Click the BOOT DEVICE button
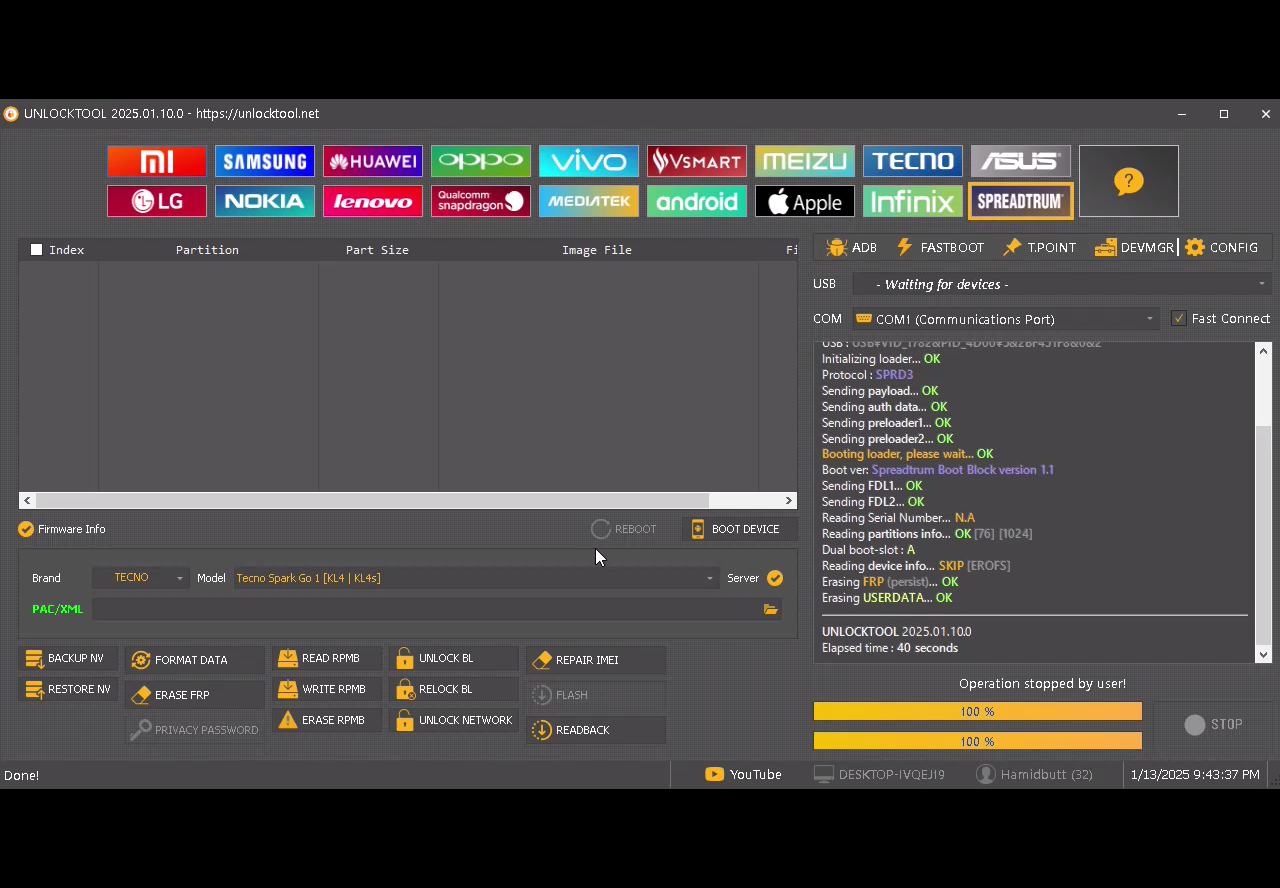 [739, 529]
